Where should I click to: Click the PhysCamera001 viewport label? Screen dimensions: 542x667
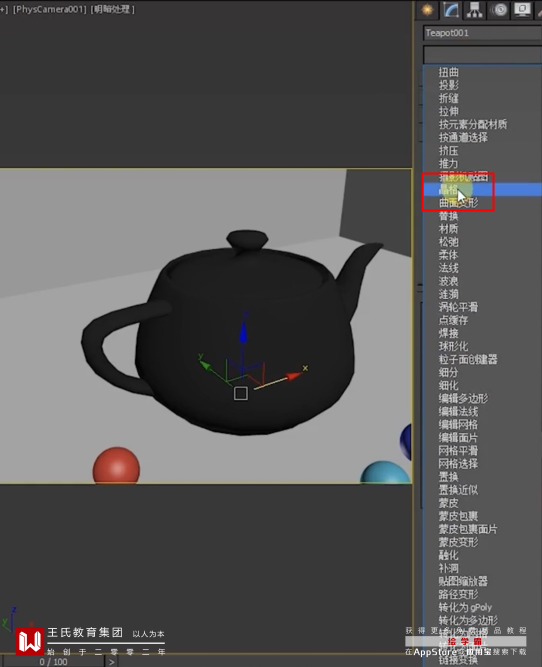(50, 9)
